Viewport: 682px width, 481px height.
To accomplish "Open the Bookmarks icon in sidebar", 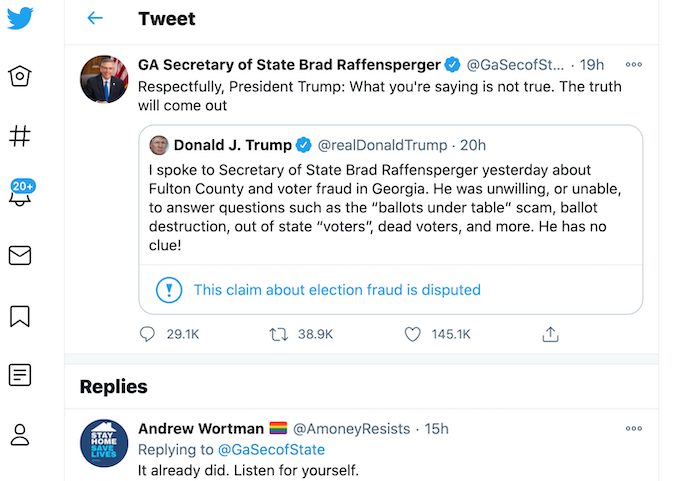I will click(19, 316).
